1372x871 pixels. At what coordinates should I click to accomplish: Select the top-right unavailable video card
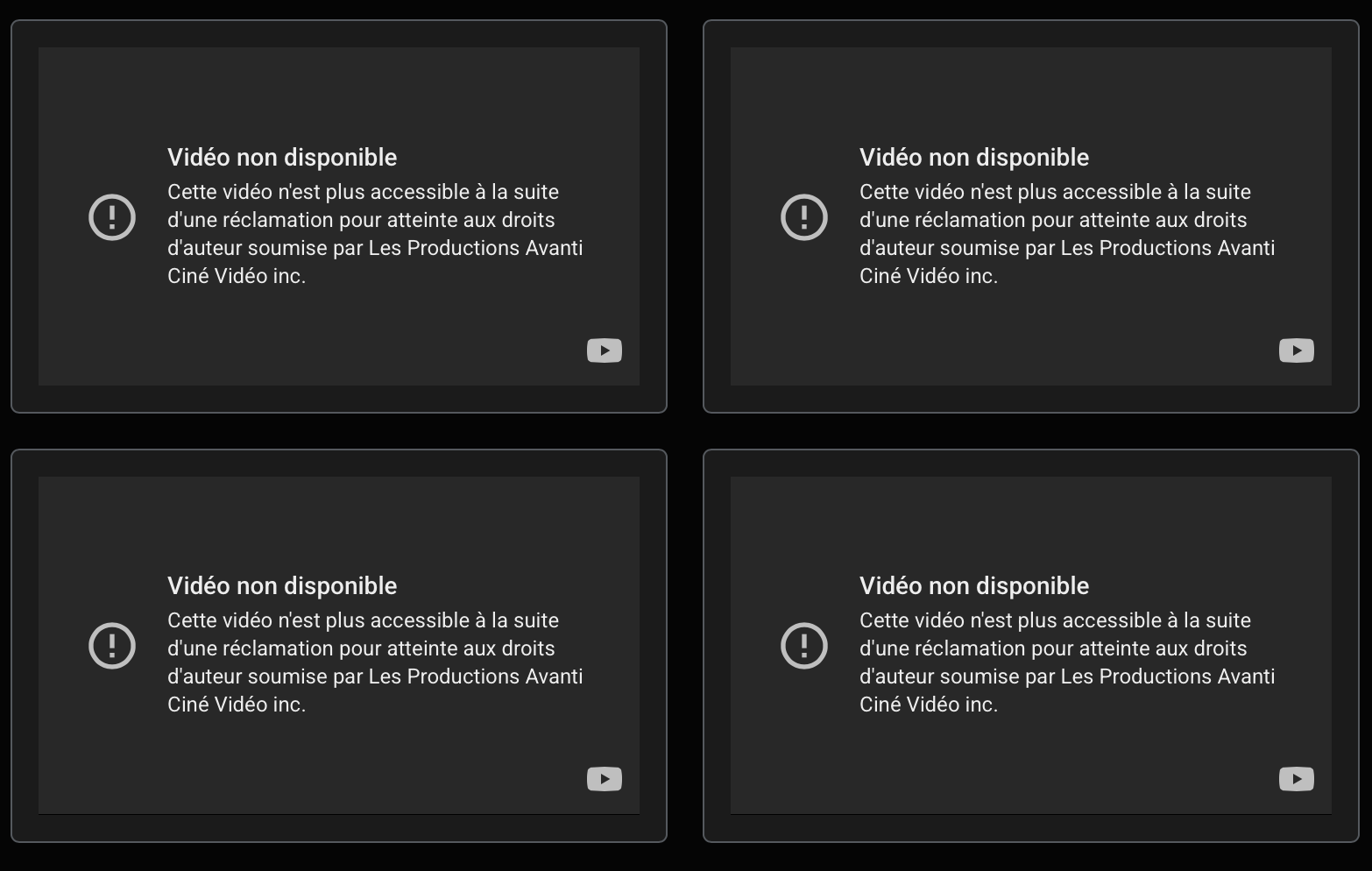1031,216
